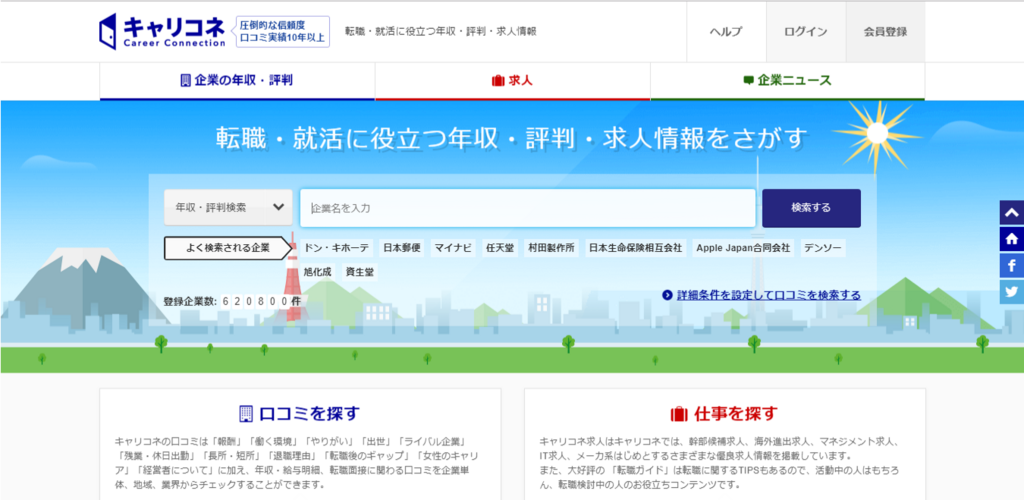Click the よく検索される企業 label
Screen dimensions: 1024x500
point(227,248)
